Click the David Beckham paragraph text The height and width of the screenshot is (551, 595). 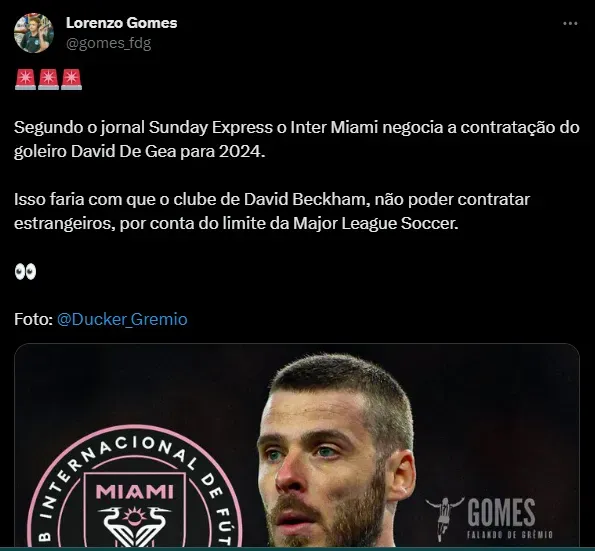[x=272, y=211]
